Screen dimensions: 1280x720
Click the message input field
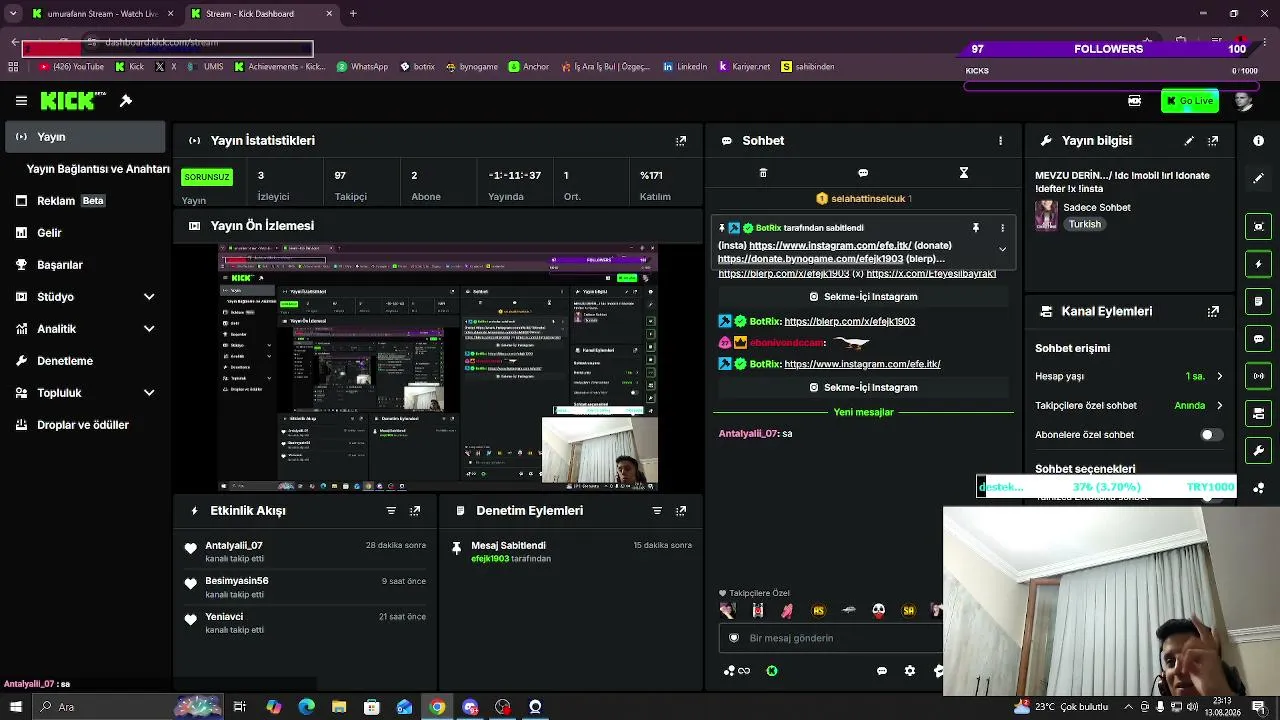(832, 638)
